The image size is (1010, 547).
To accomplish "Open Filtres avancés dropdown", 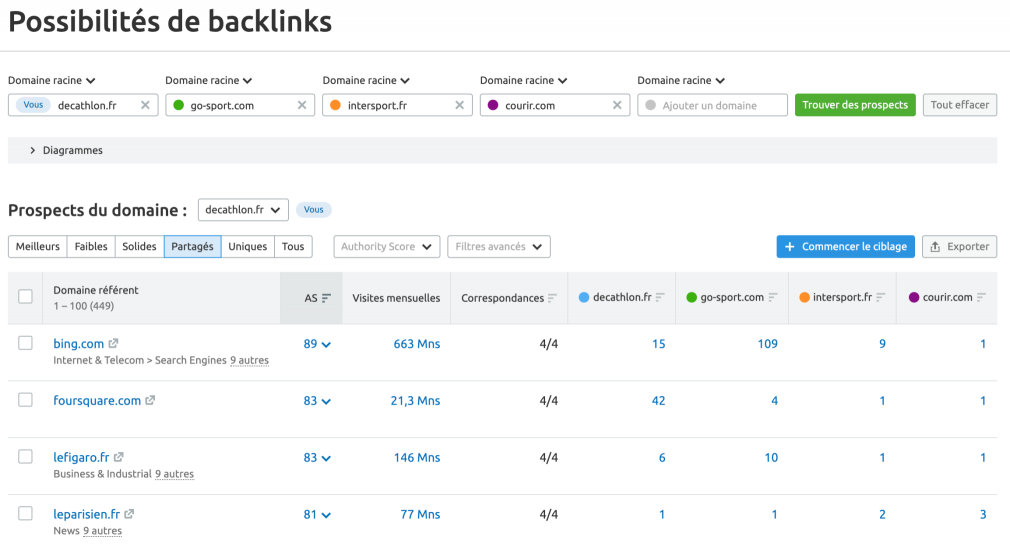I will point(499,247).
